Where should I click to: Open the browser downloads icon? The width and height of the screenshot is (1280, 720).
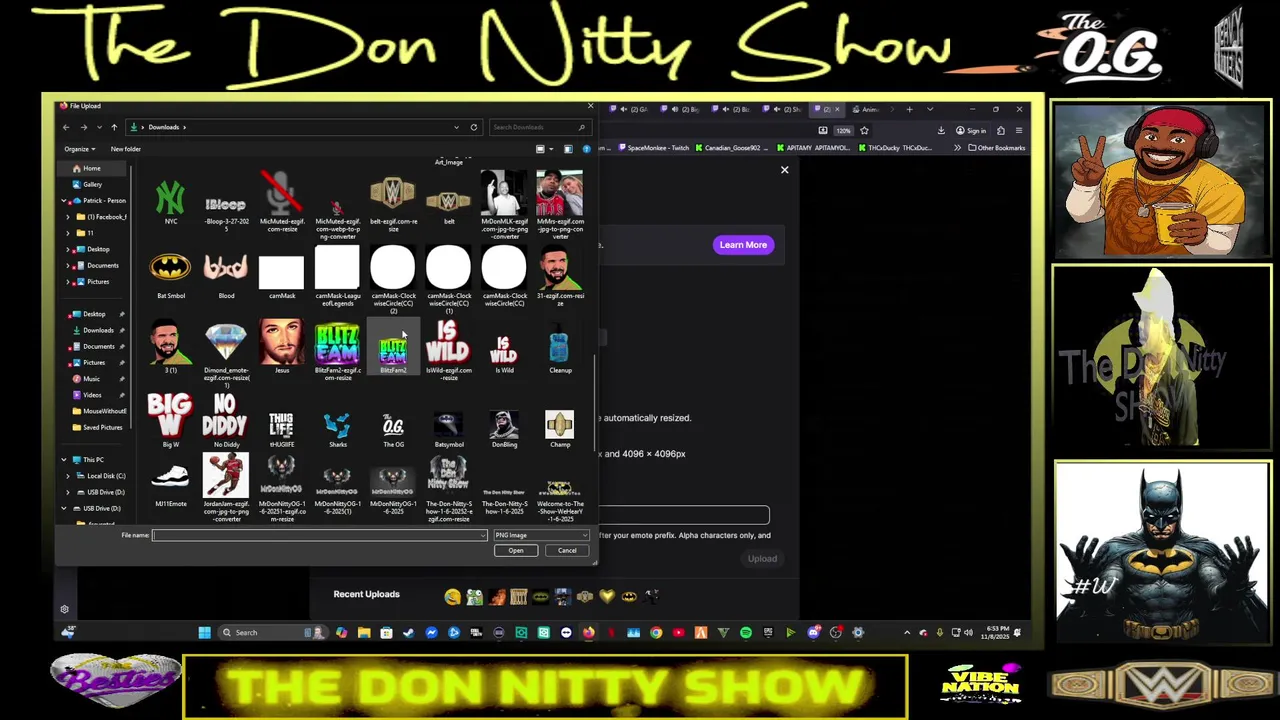click(941, 131)
